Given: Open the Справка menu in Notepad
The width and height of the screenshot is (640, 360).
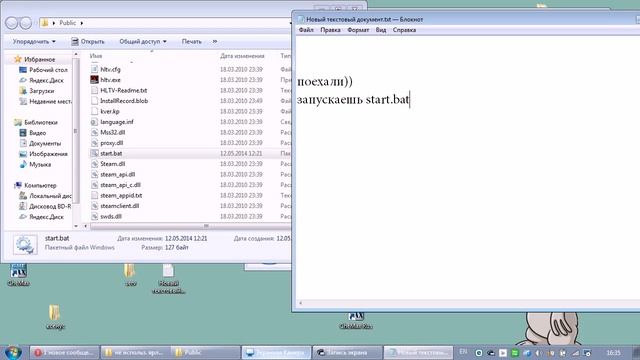Looking at the screenshot, I should pos(404,30).
